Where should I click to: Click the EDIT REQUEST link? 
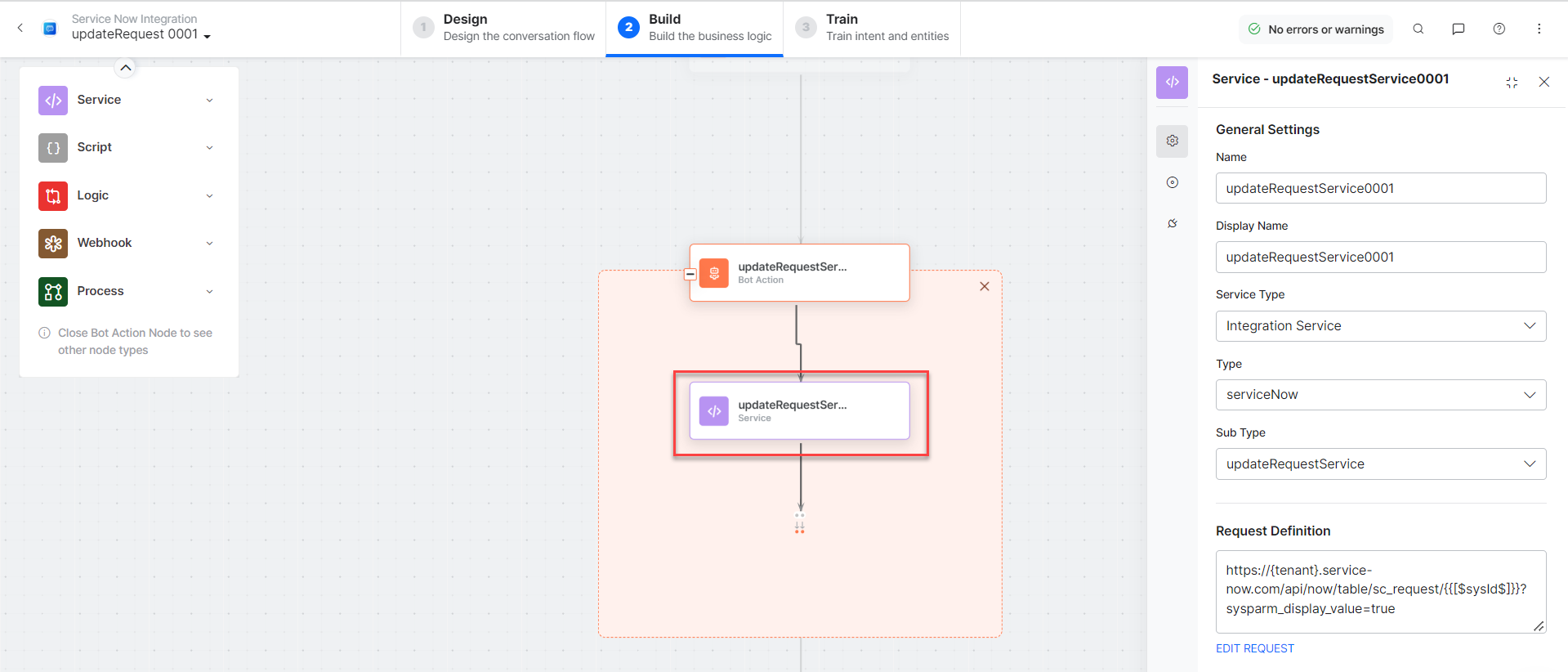pyautogui.click(x=1254, y=648)
